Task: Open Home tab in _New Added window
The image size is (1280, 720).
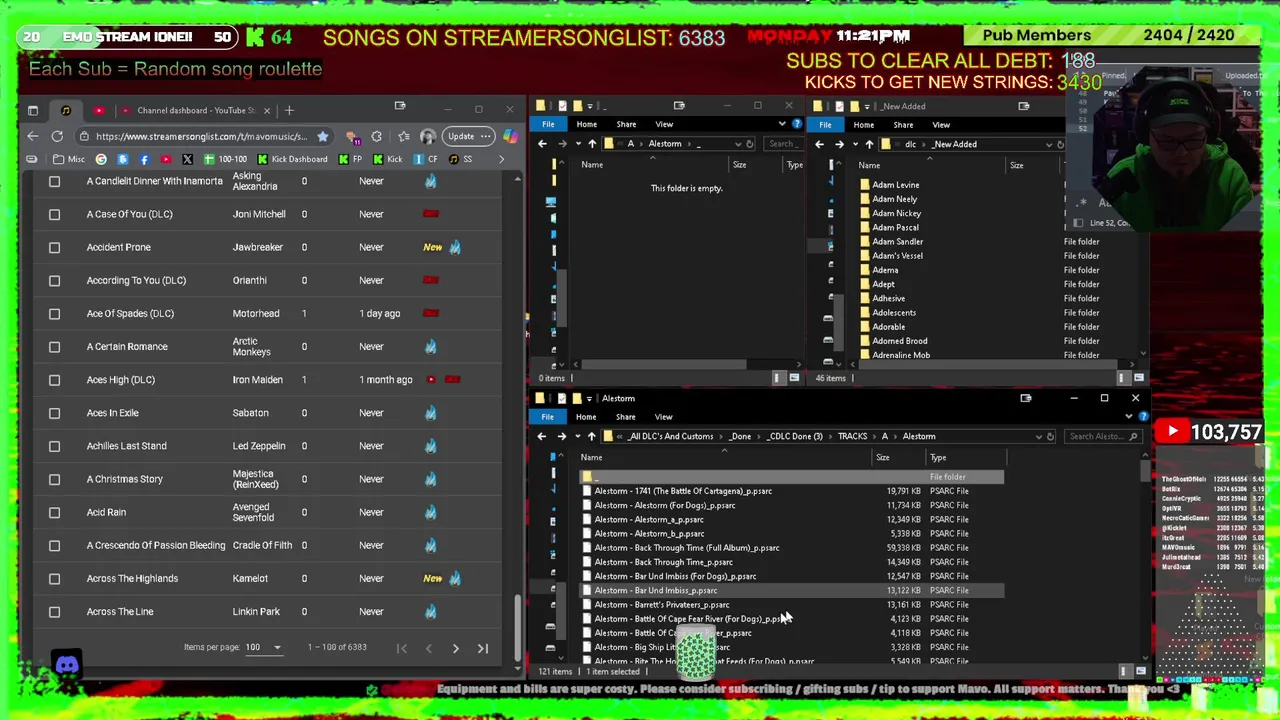Action: pyautogui.click(x=864, y=125)
